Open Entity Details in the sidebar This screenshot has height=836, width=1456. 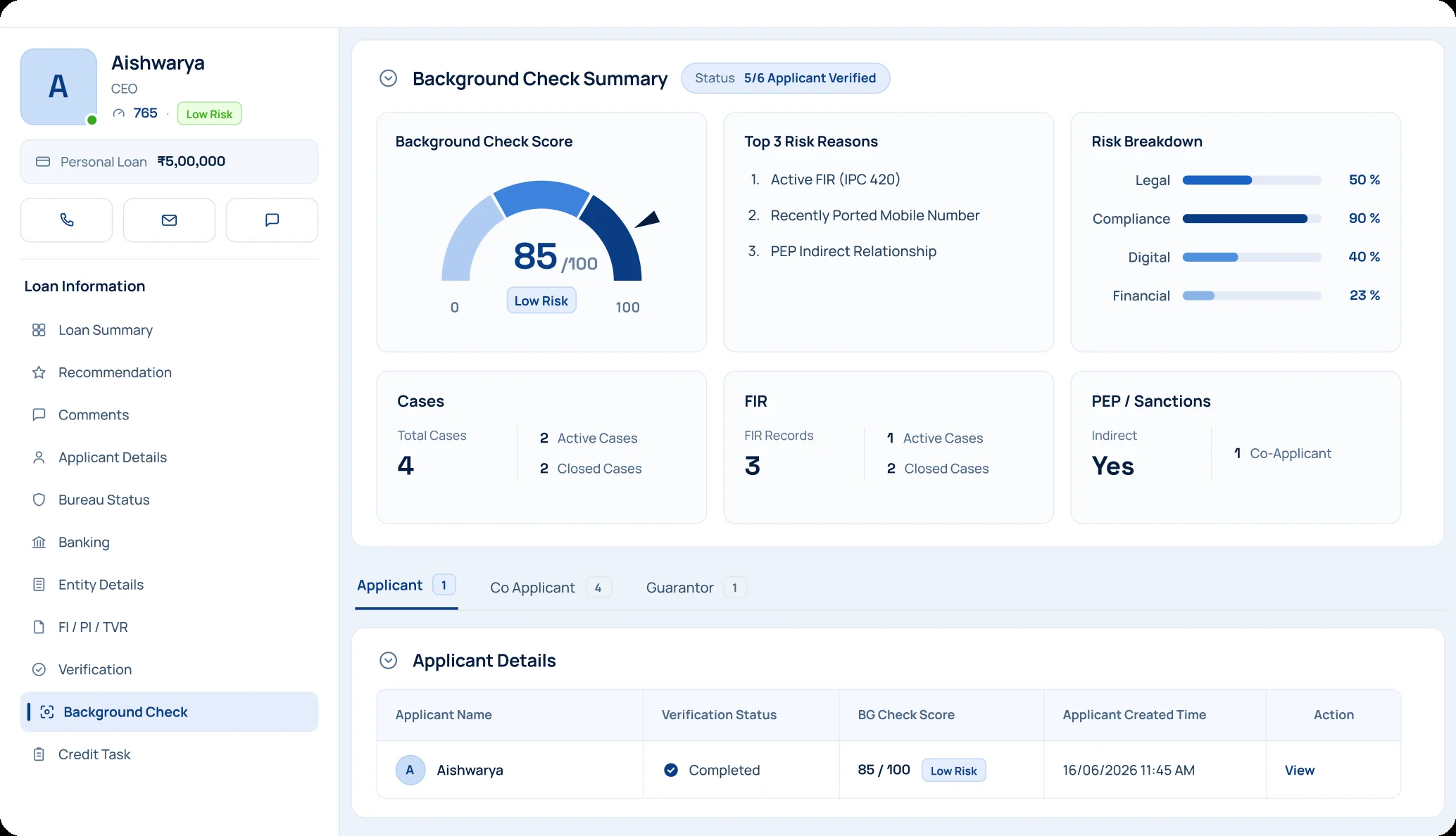[169, 585]
